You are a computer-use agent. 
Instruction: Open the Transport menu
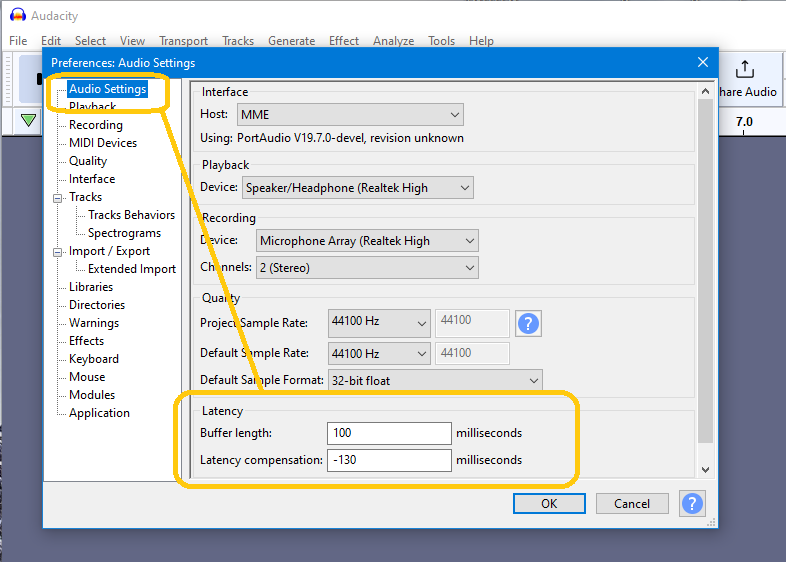(x=183, y=41)
